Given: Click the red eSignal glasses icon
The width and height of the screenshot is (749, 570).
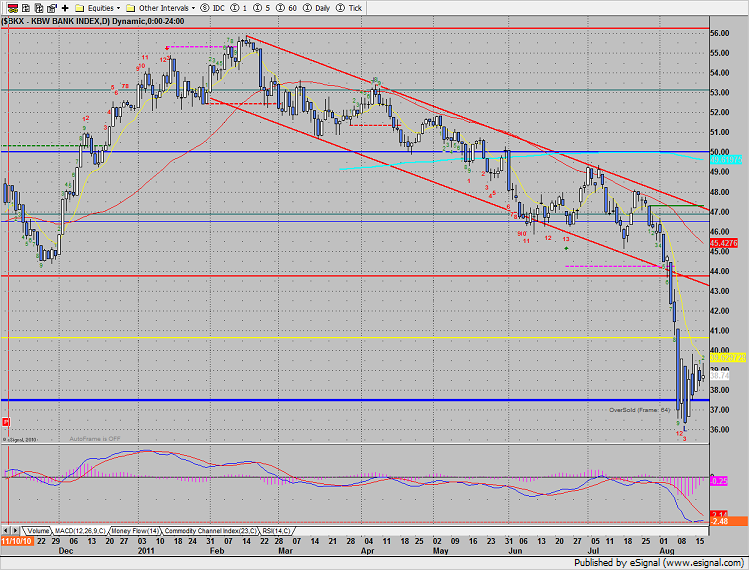Looking at the screenshot, I should (x=13, y=8).
